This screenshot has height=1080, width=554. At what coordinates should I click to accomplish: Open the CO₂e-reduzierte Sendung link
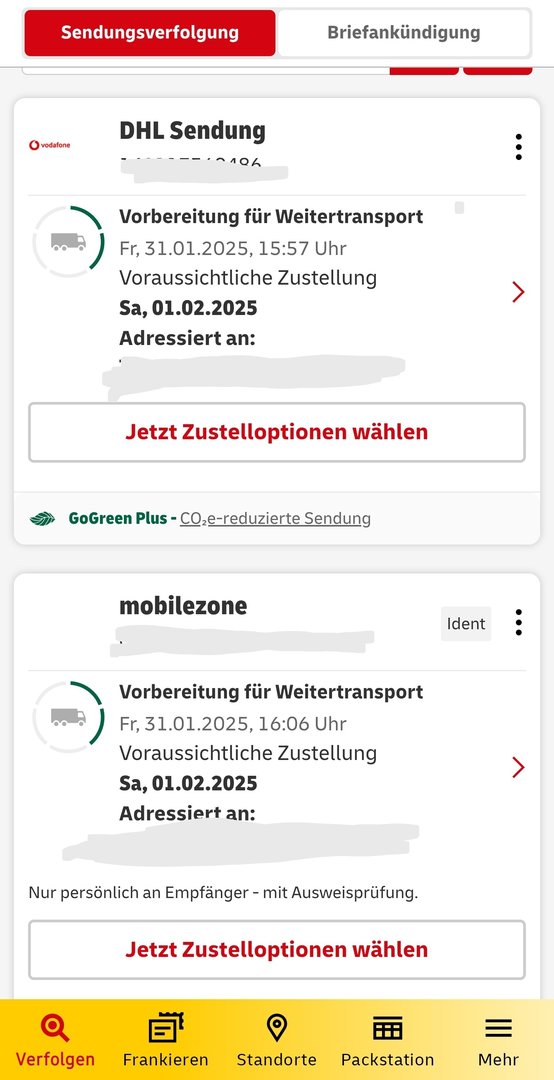pyautogui.click(x=275, y=519)
